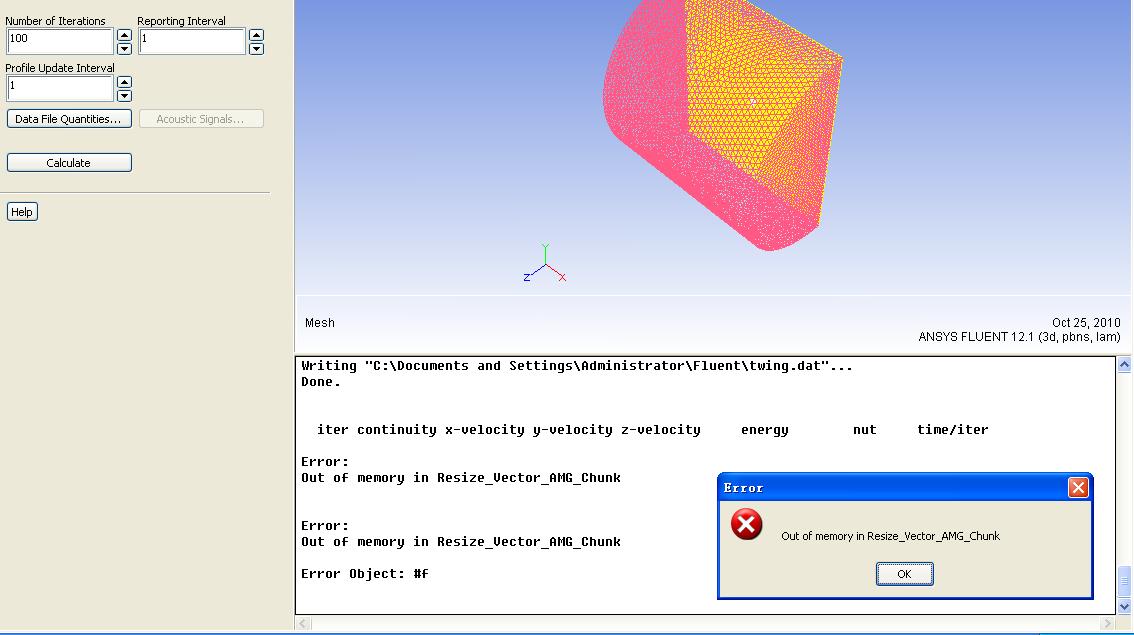Screen dimensions: 1134x635
Task: Open the Help for this panel
Action: tap(22, 212)
